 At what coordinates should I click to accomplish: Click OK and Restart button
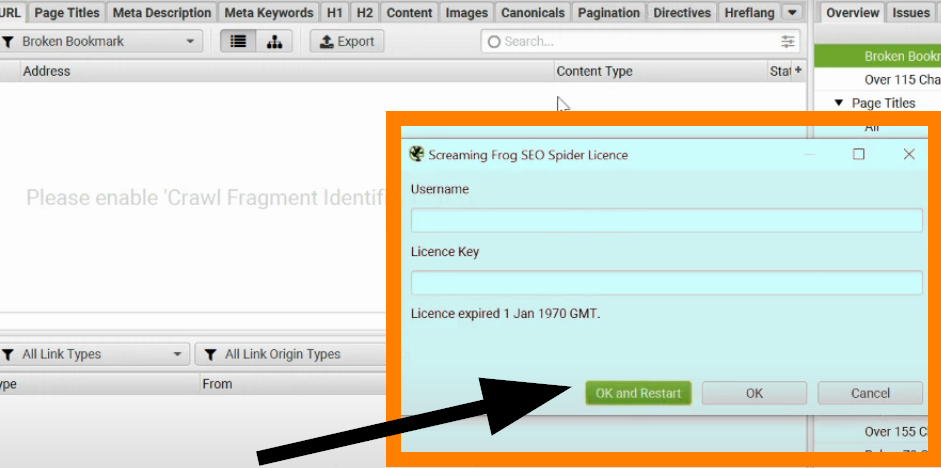point(638,394)
